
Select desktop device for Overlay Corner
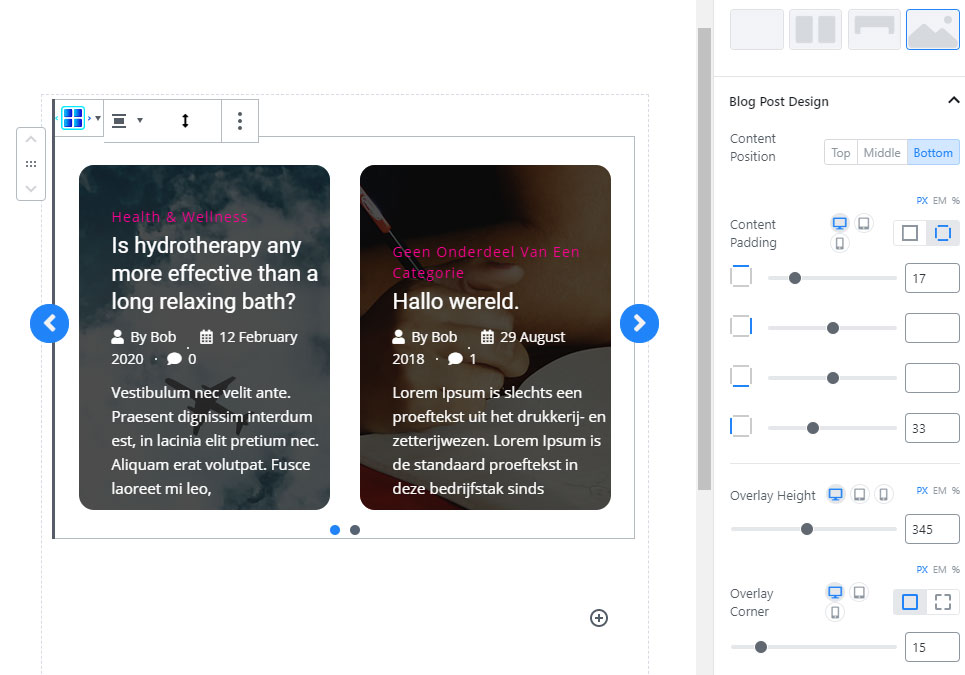835,592
